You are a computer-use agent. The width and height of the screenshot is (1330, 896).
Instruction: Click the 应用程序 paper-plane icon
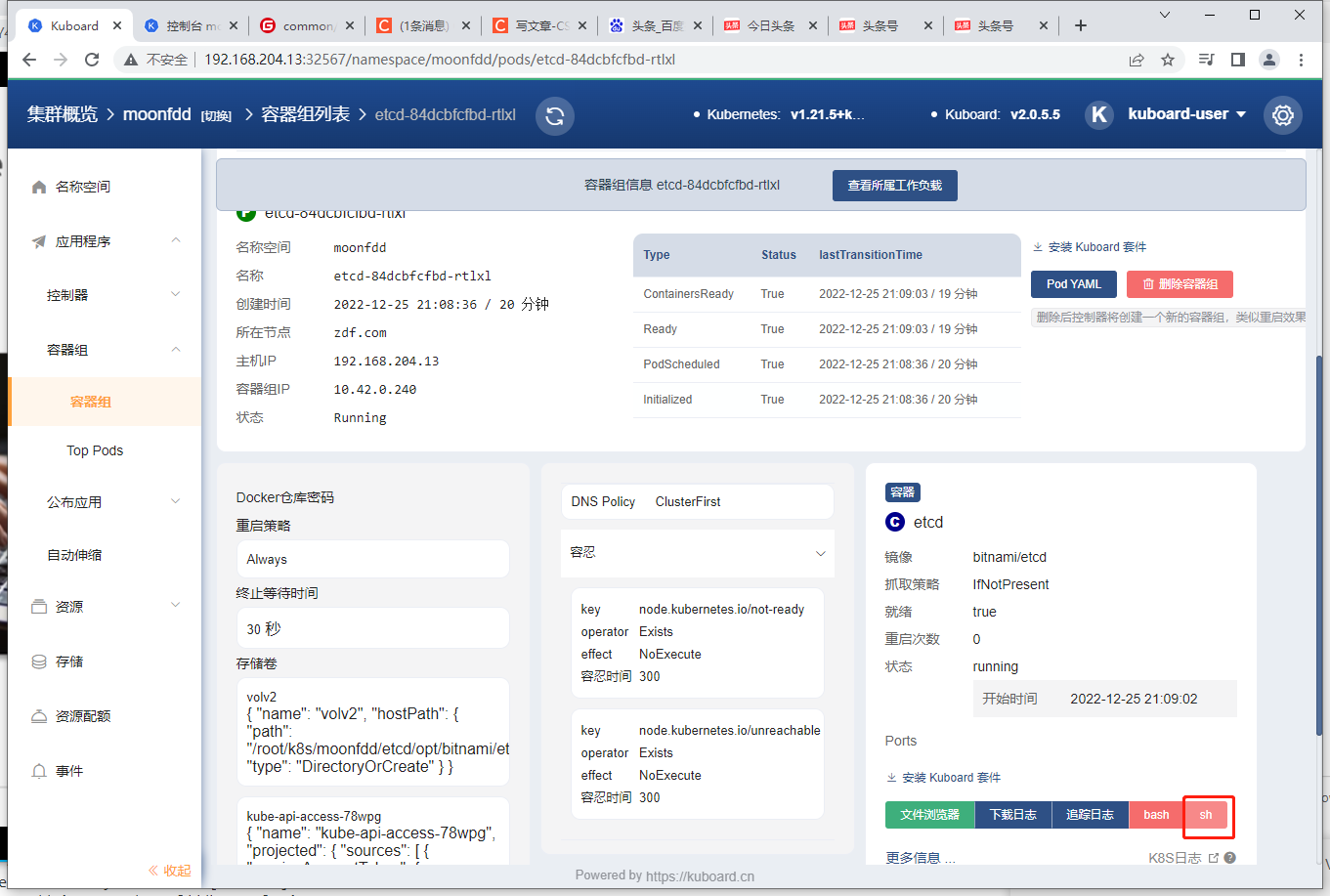[x=39, y=241]
